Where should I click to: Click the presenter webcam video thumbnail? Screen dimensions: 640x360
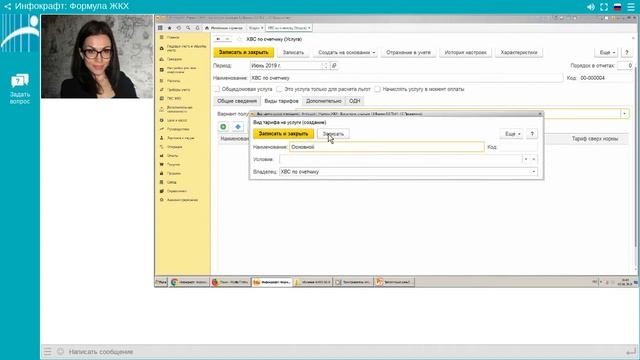97,56
